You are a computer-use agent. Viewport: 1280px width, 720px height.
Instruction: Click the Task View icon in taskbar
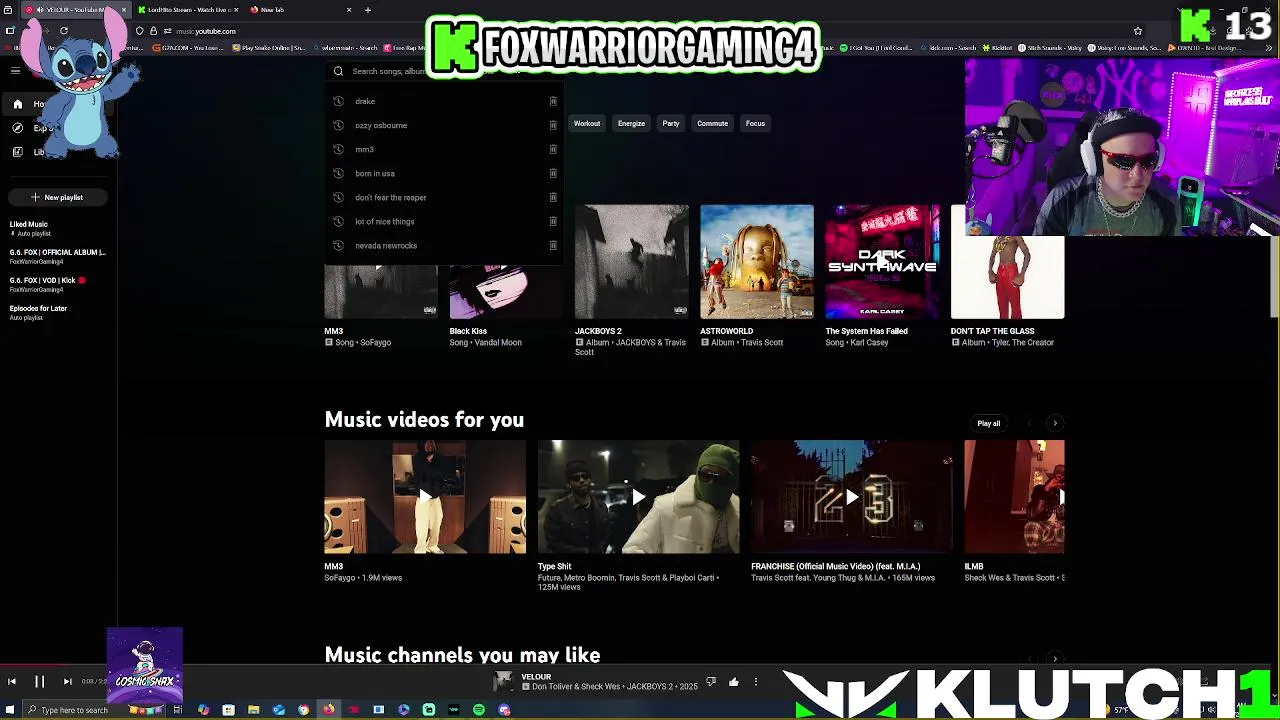point(177,710)
